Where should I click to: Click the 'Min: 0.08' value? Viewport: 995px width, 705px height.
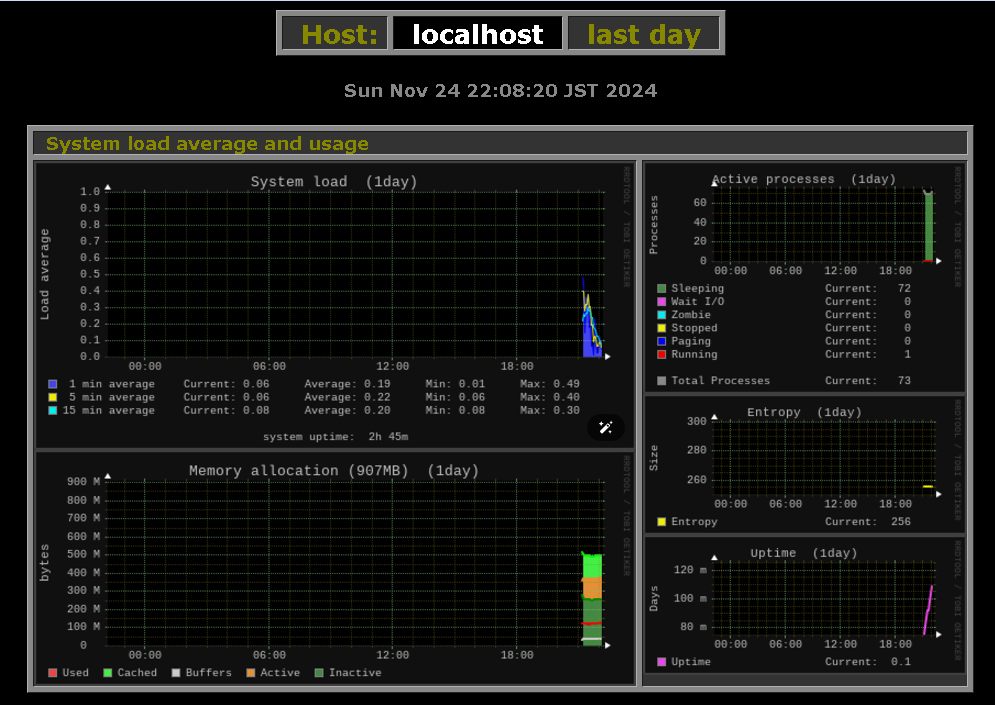tap(455, 411)
